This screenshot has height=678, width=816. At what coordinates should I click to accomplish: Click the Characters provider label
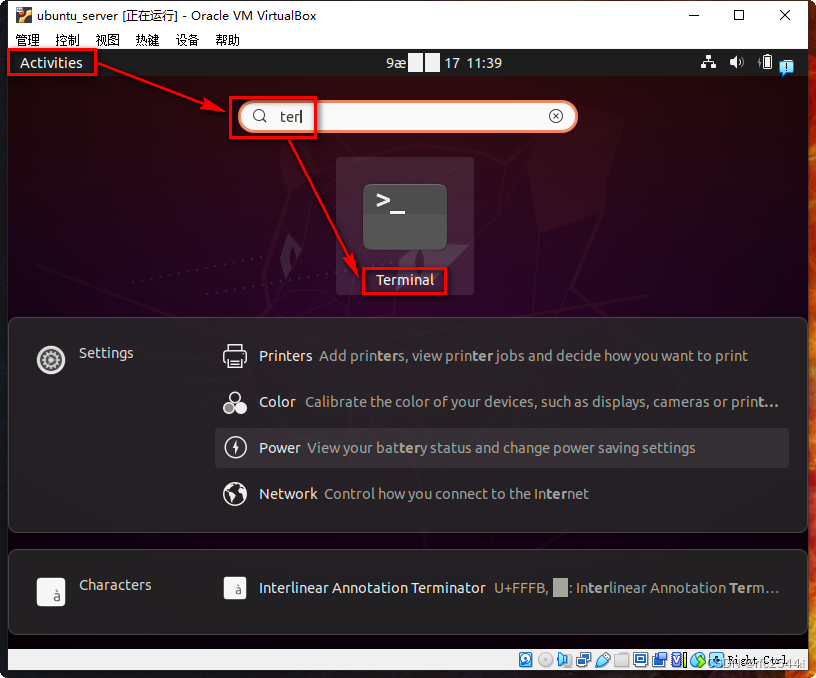pyautogui.click(x=115, y=585)
